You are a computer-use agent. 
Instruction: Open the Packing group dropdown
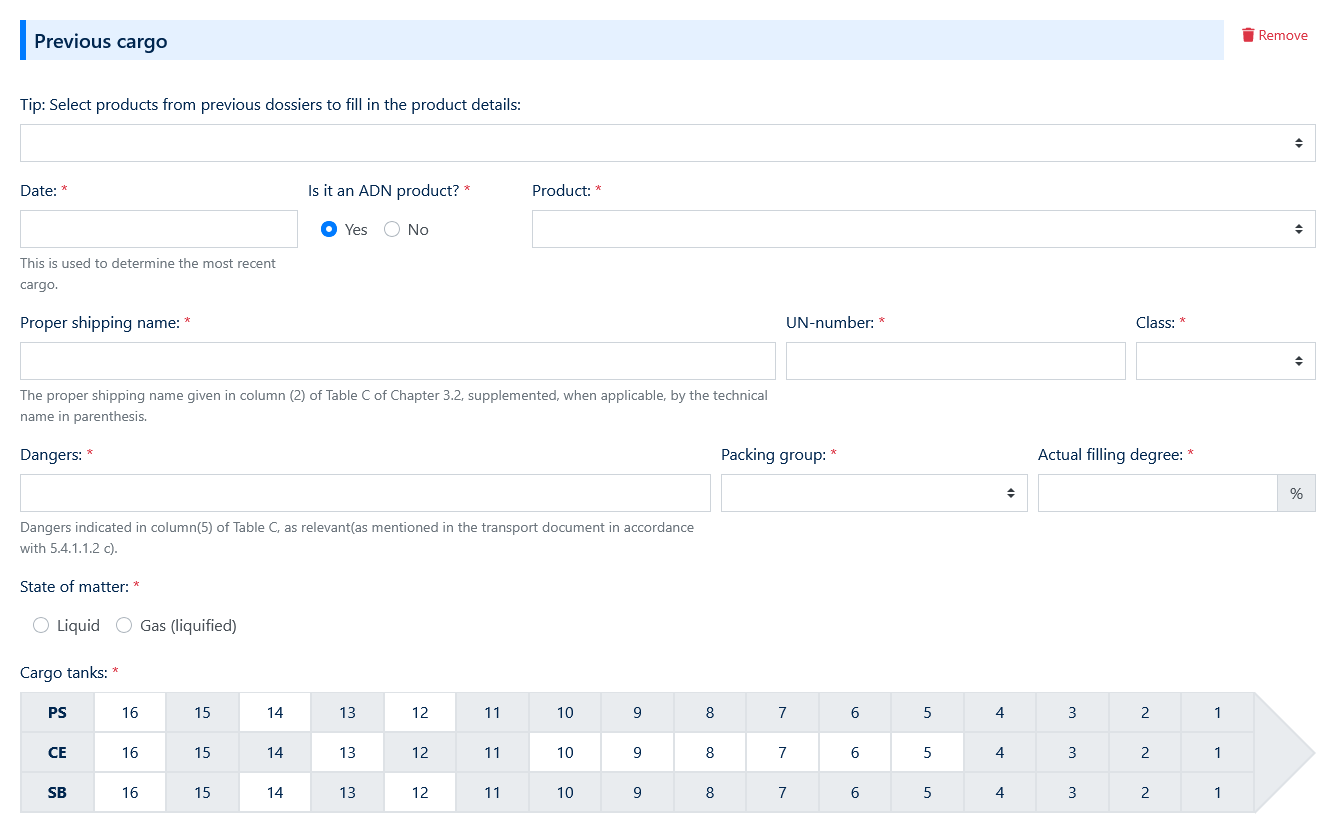click(x=873, y=492)
